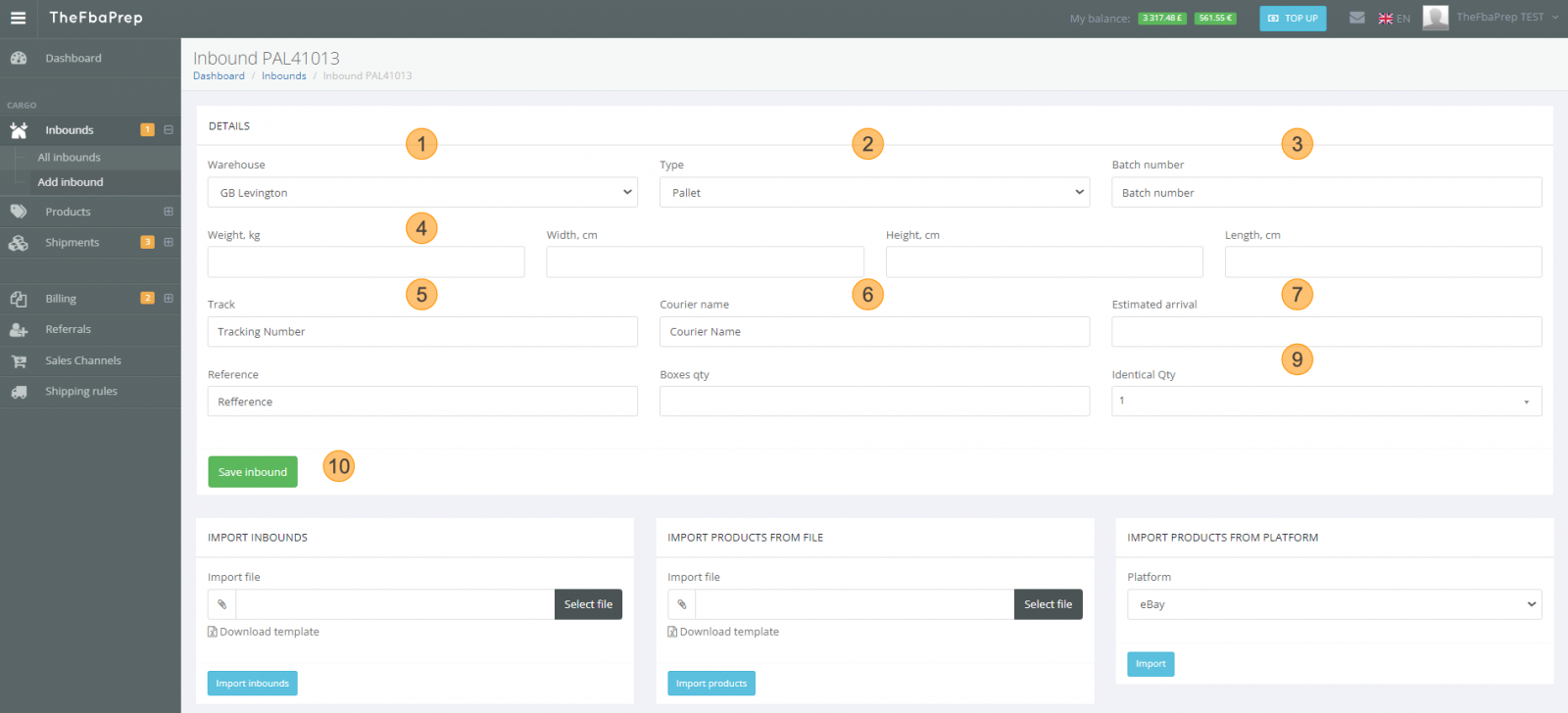The width and height of the screenshot is (1568, 713).
Task: Click the TheFbaPrep logo text
Action: (96, 18)
